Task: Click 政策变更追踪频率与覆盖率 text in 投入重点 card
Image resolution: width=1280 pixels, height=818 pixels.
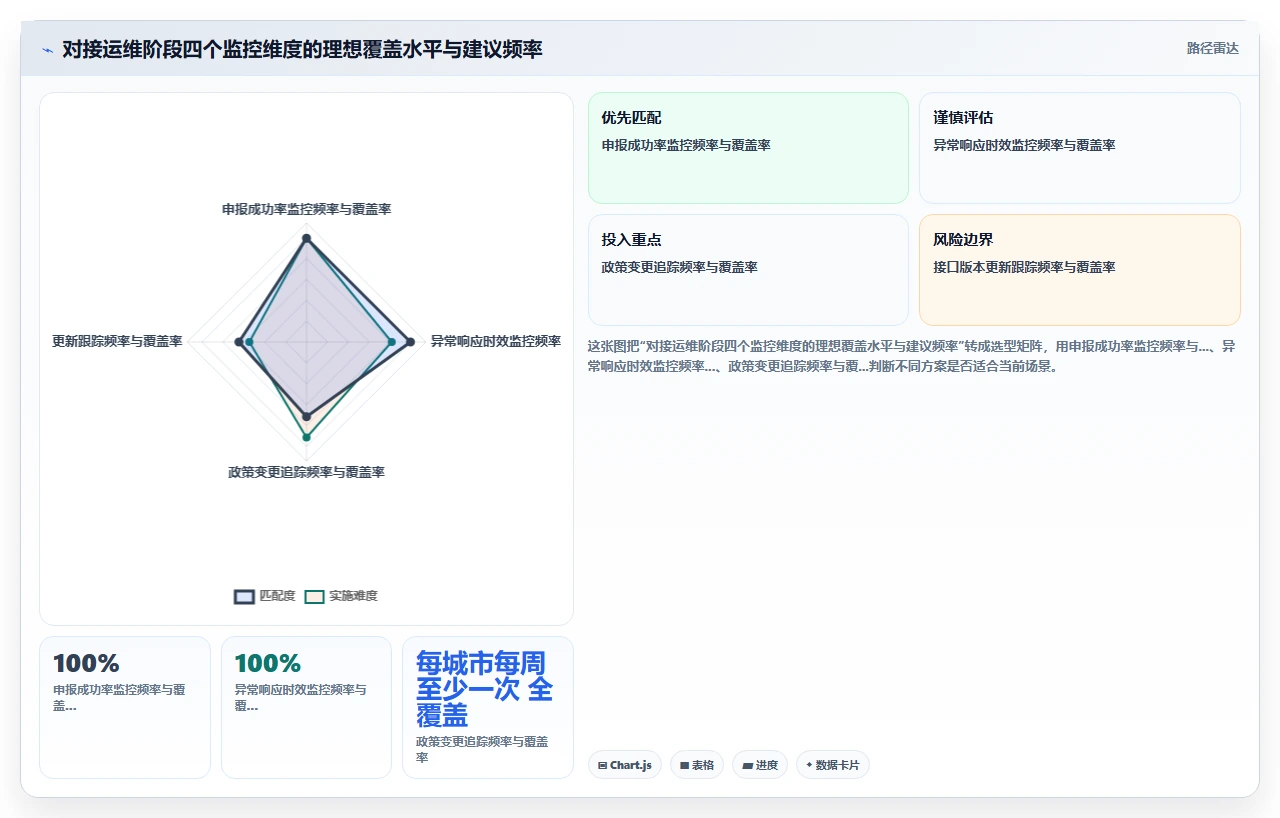Action: tap(679, 267)
